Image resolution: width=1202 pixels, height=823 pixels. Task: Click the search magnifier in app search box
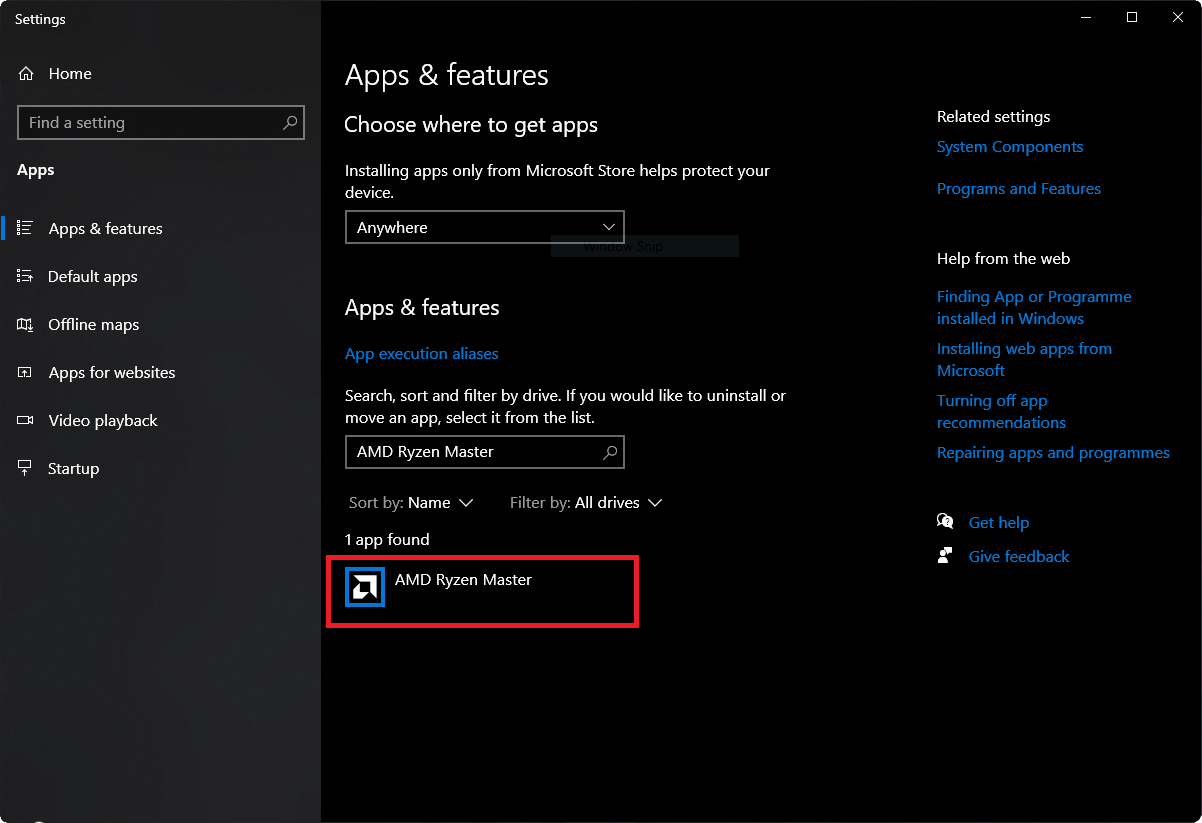[x=610, y=452]
